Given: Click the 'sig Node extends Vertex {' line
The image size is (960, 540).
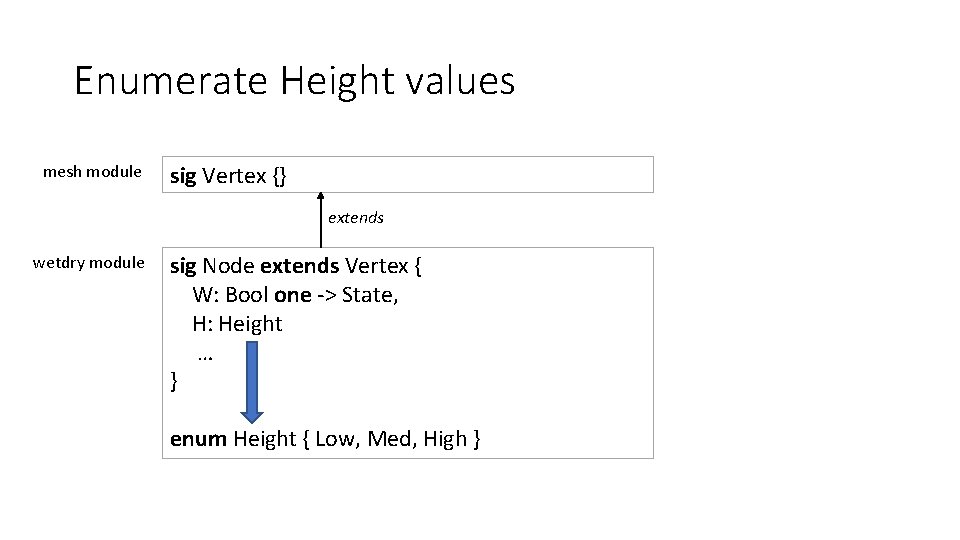Looking at the screenshot, I should point(296,266).
